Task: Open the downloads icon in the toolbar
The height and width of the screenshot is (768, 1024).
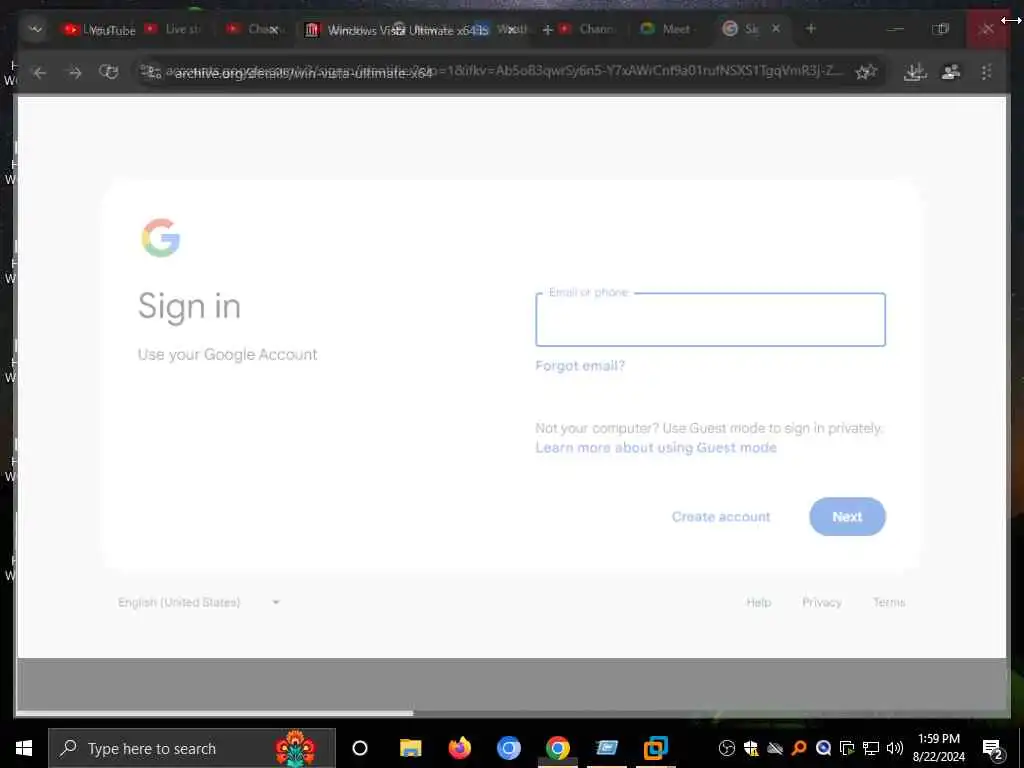Action: click(x=915, y=72)
